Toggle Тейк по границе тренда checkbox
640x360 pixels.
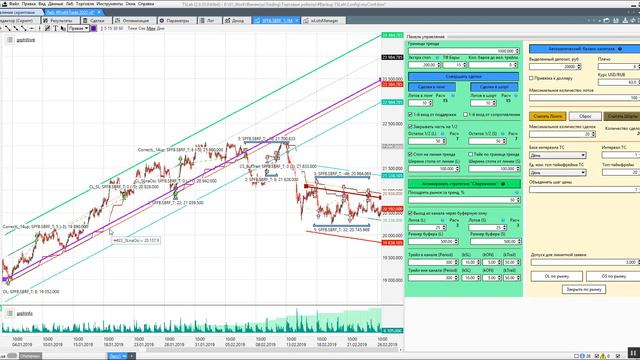[x=471, y=154]
